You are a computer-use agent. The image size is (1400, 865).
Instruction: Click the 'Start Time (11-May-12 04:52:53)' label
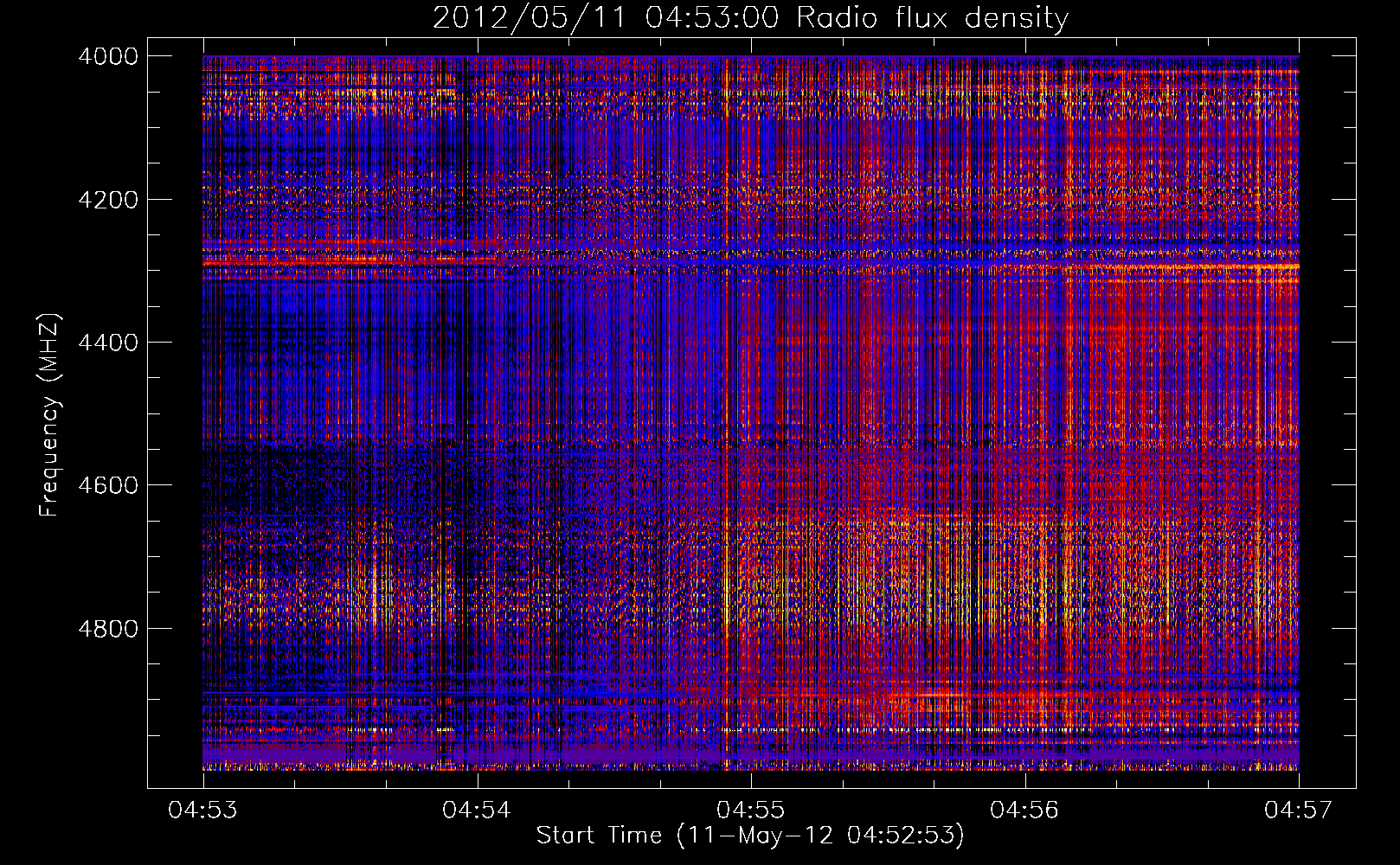(750, 836)
